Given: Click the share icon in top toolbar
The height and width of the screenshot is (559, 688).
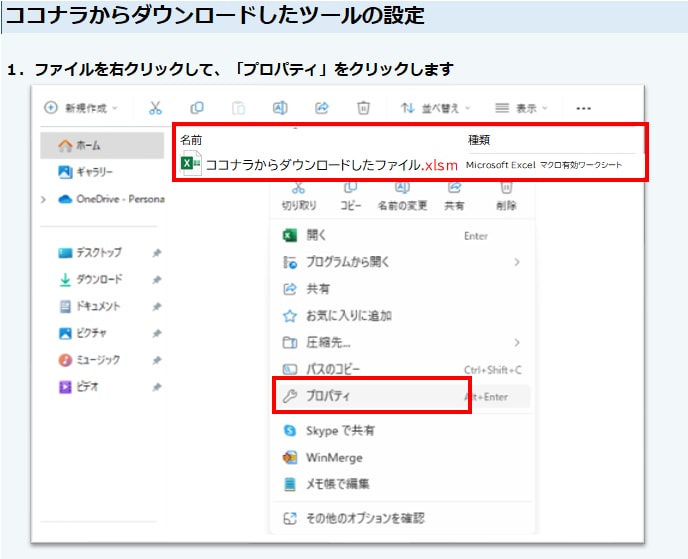Looking at the screenshot, I should [322, 108].
